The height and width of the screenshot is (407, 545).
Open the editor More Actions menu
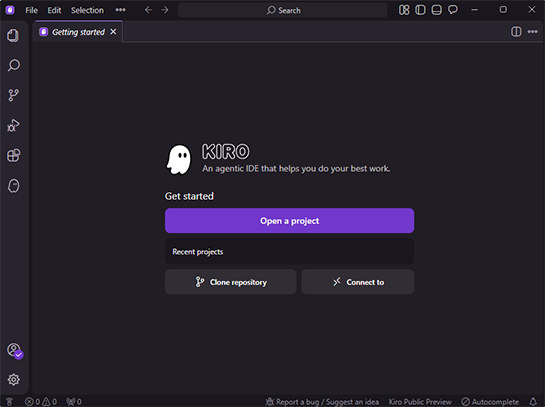(x=532, y=32)
